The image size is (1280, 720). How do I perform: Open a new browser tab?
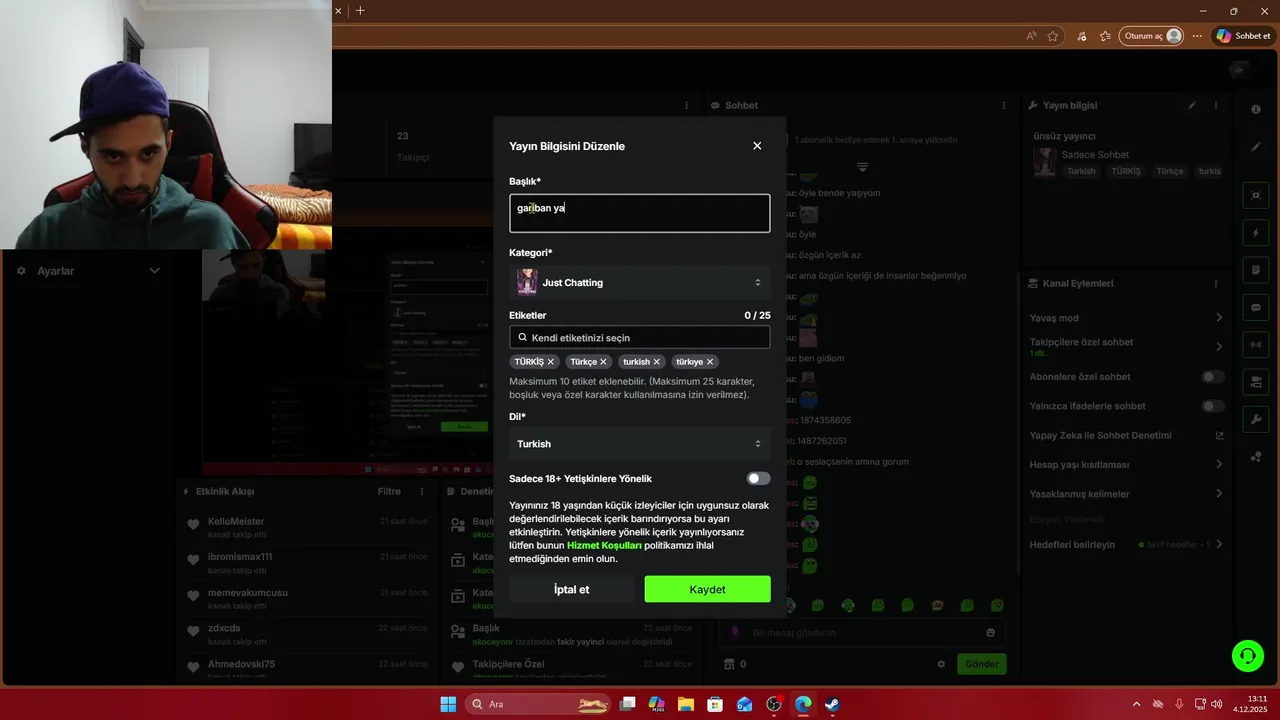(x=360, y=11)
